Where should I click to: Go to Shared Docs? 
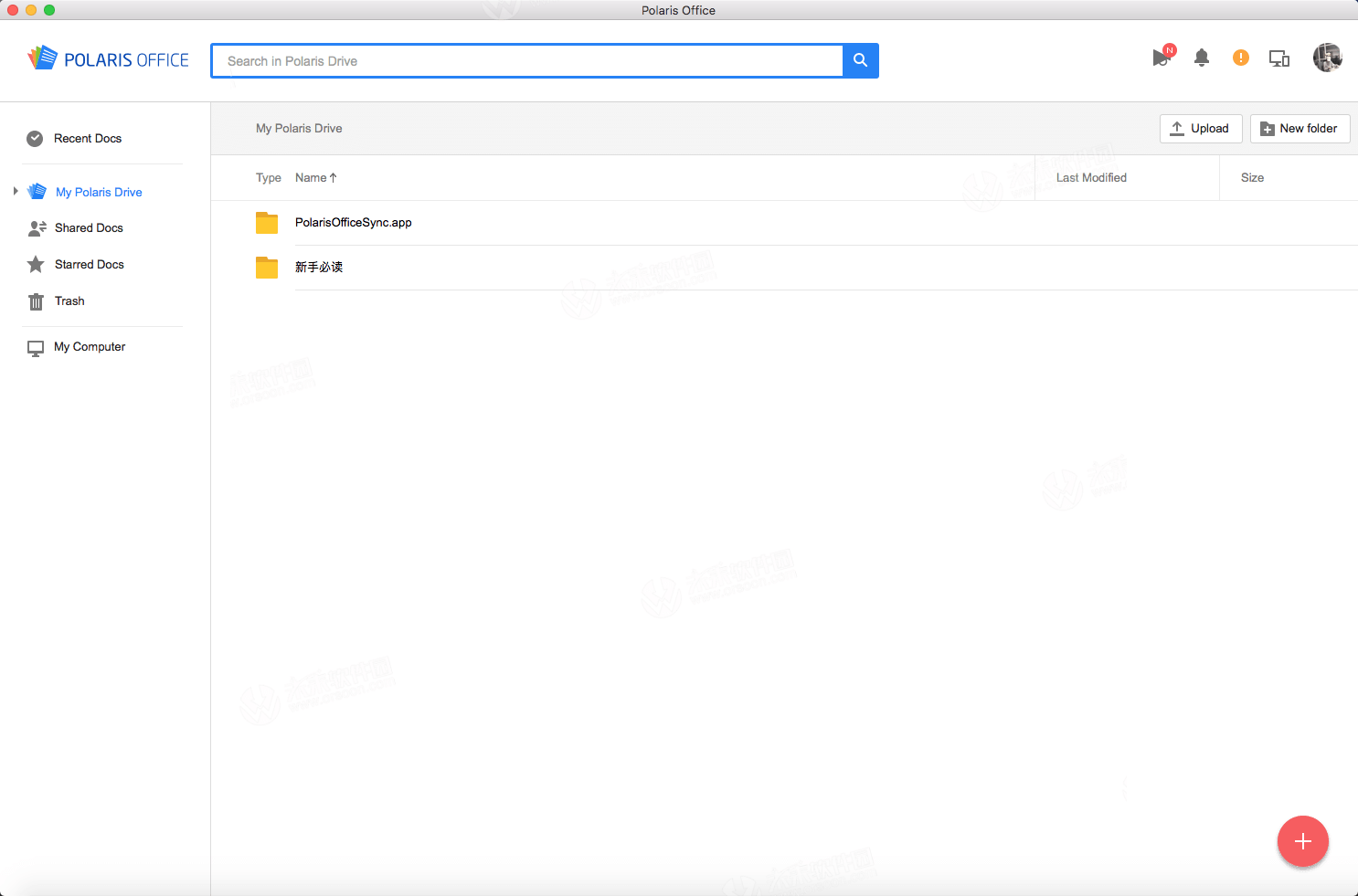pos(89,228)
